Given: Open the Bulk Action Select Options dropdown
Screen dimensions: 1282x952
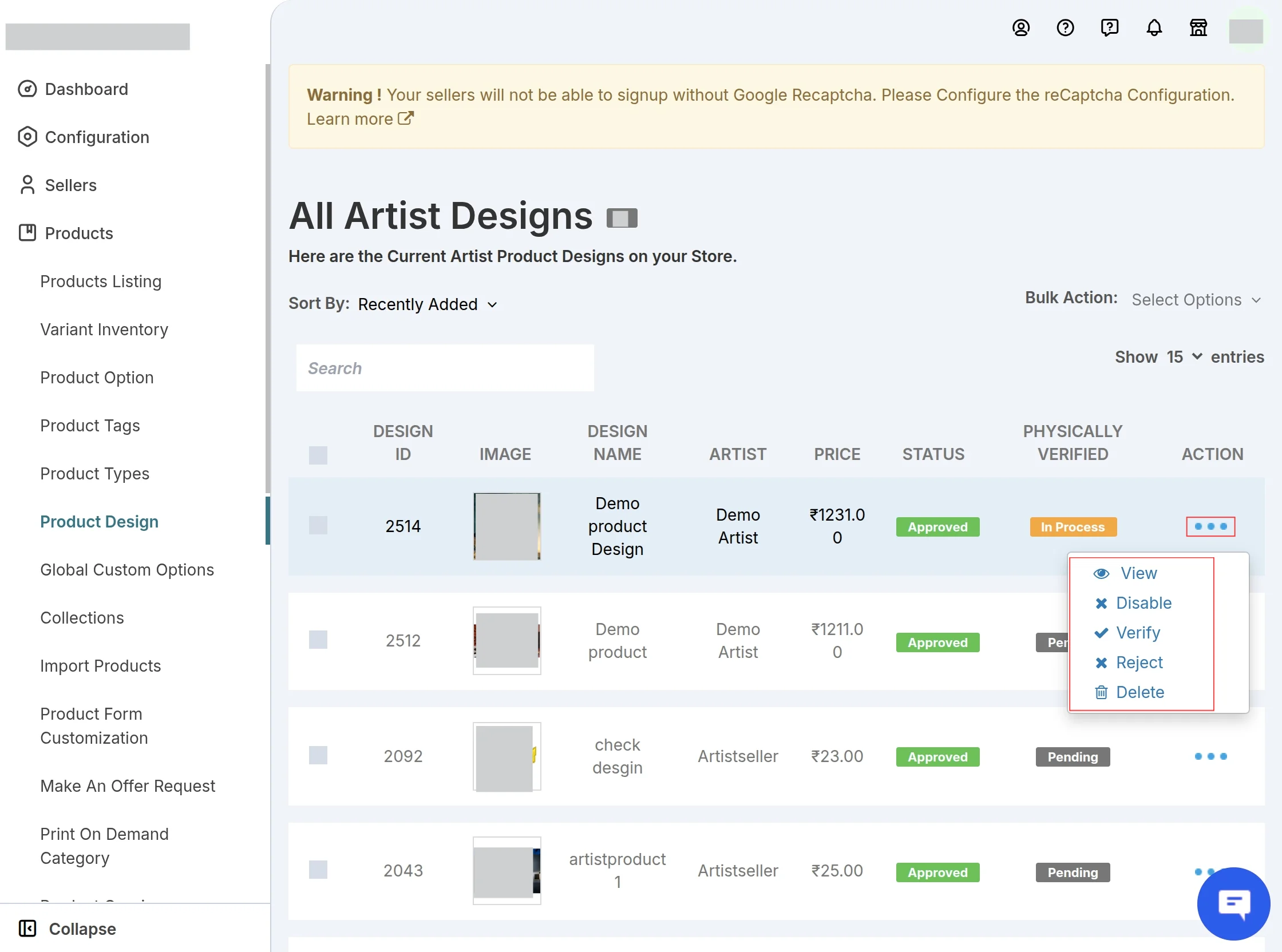Looking at the screenshot, I should (1196, 300).
